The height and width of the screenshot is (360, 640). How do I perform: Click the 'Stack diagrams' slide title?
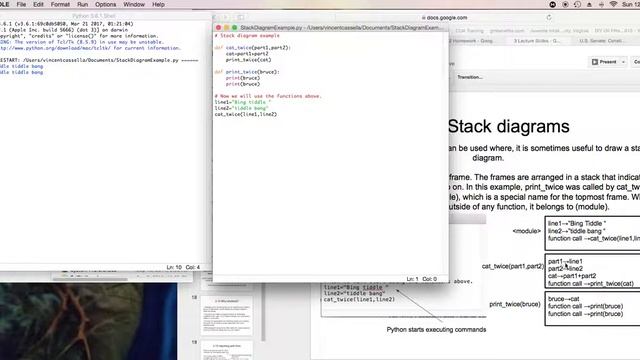(509, 127)
